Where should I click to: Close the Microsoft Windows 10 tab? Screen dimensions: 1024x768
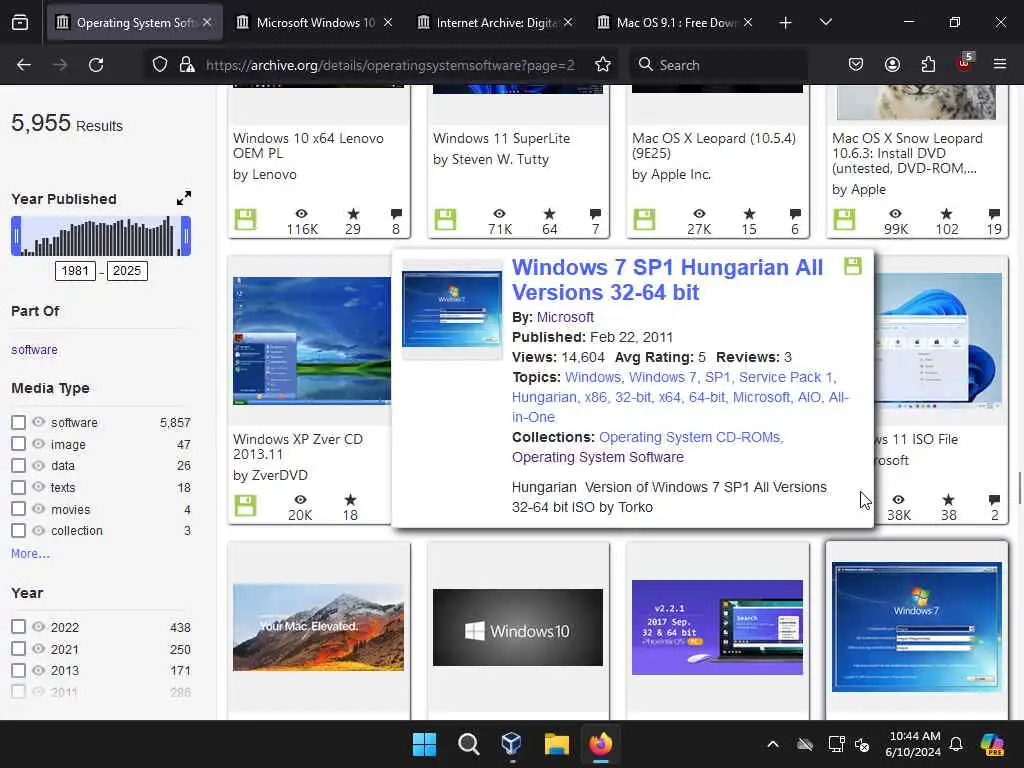click(x=388, y=22)
